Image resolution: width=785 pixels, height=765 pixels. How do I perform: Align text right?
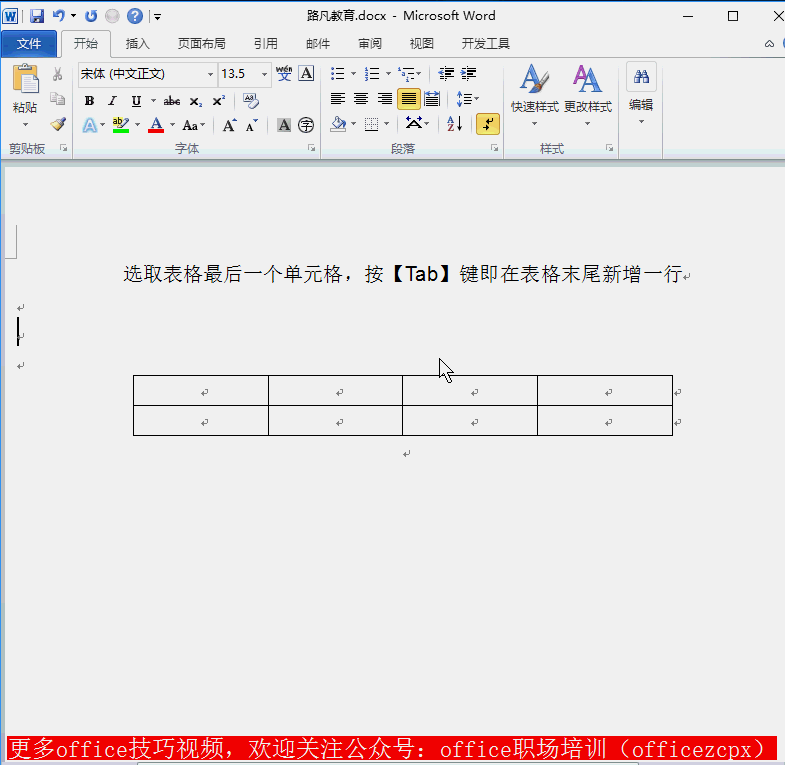[384, 99]
